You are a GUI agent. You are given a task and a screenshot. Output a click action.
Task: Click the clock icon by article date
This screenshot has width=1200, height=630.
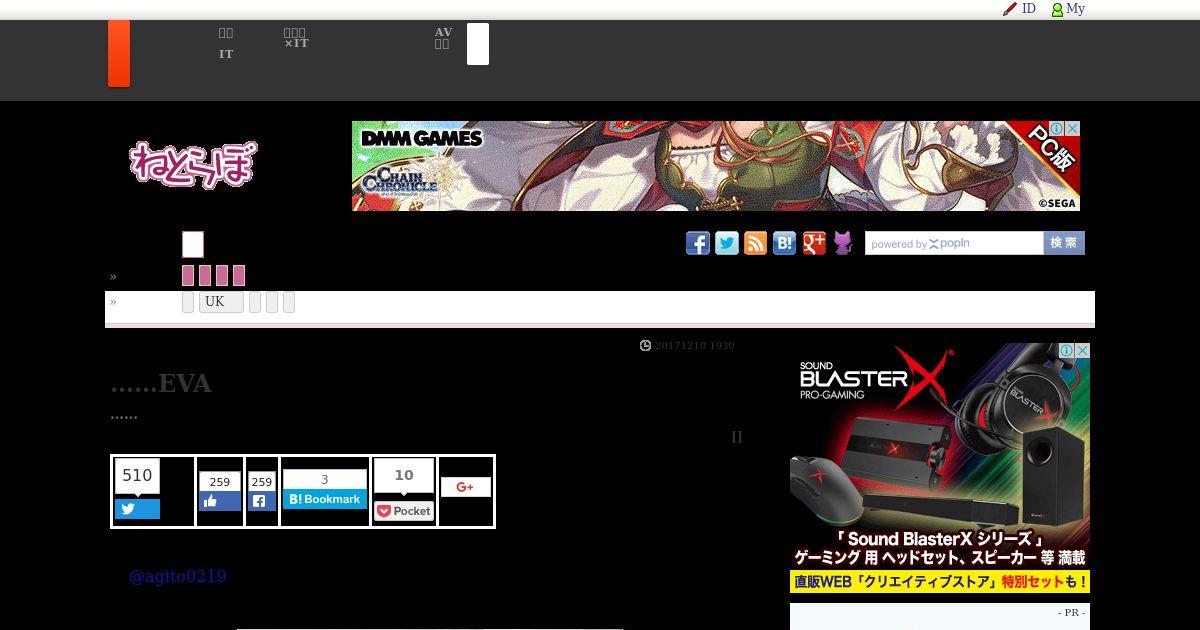pos(646,346)
